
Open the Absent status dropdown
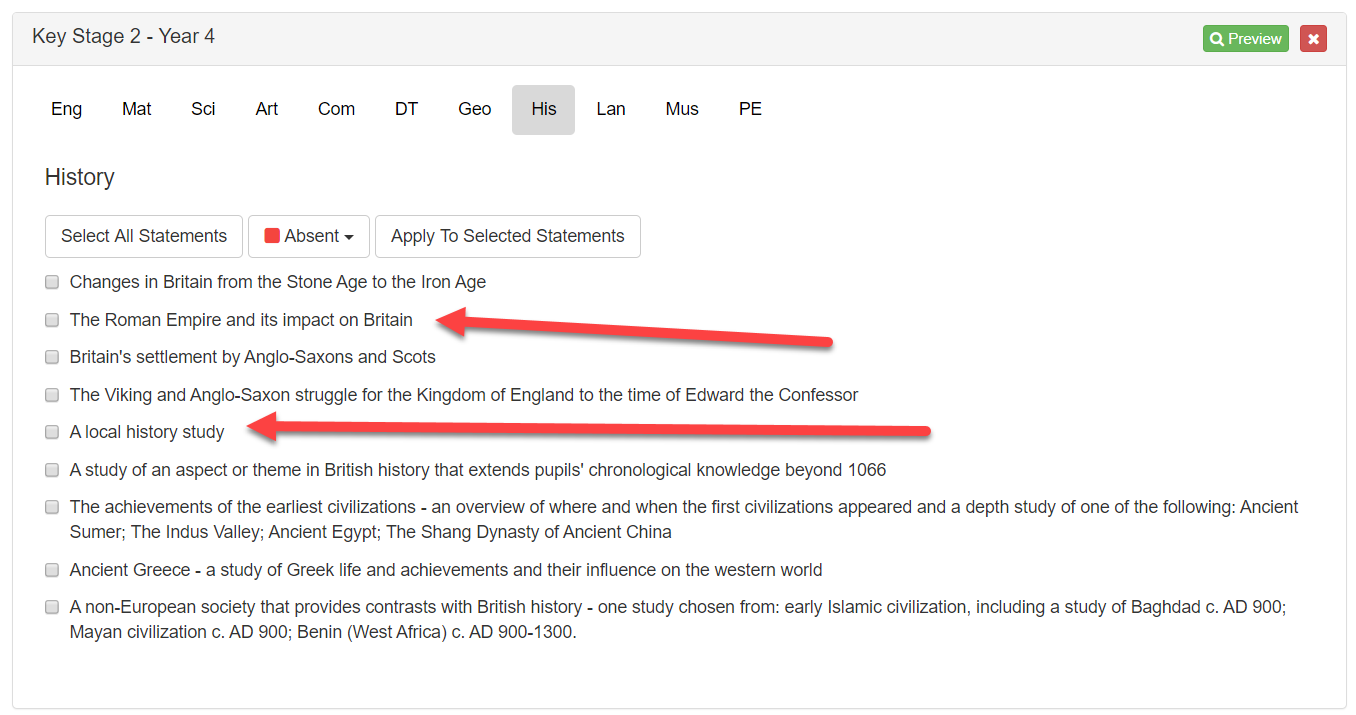coord(309,236)
